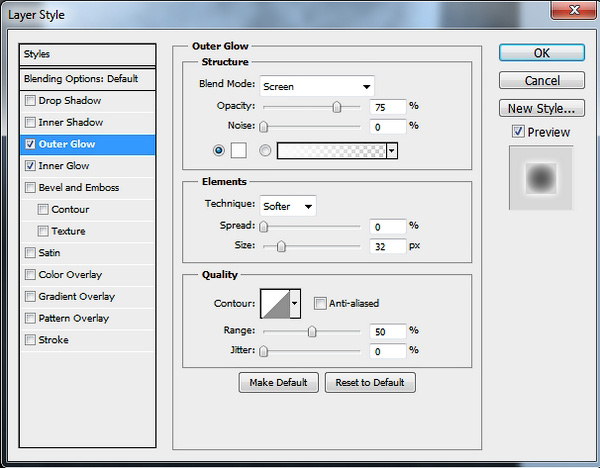Screen dimensions: 600x468
Task: Click the Range value field
Action: 388,331
